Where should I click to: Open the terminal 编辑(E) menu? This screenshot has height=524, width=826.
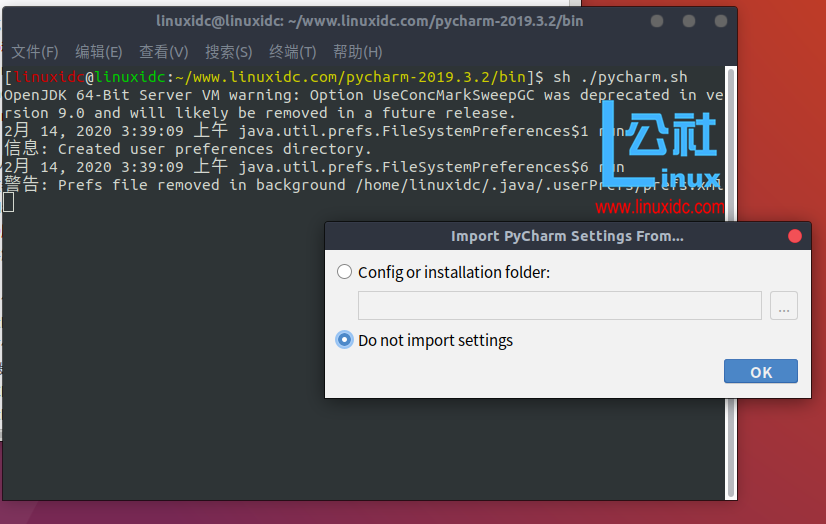[x=99, y=52]
